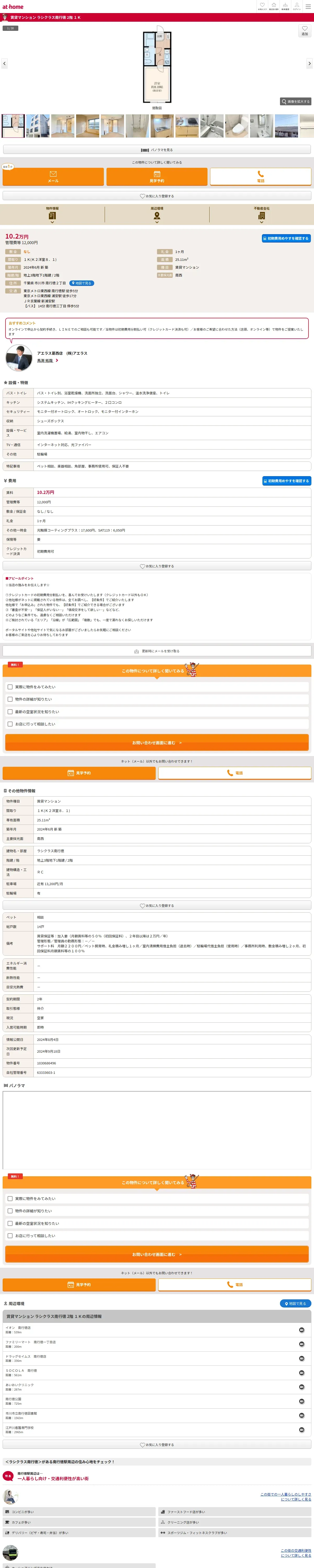The height and width of the screenshot is (1568, 314).
Task: Check お店に行って相談したい in form below パノラマ
Action: [10, 1236]
